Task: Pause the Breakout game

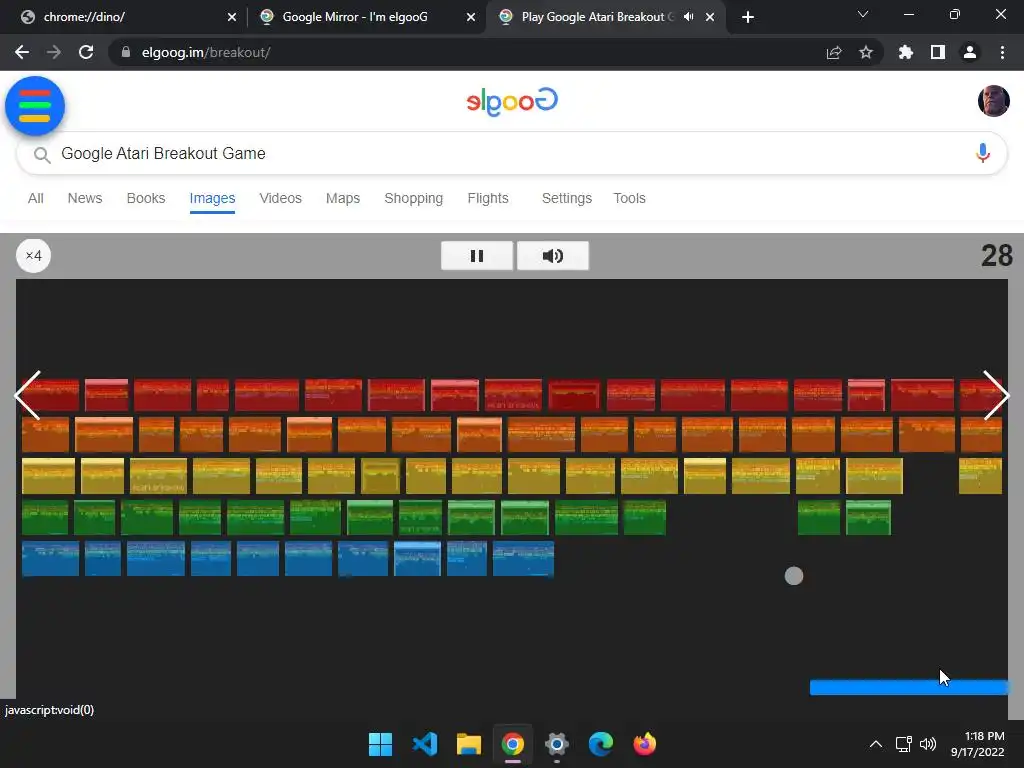Action: pyautogui.click(x=477, y=255)
